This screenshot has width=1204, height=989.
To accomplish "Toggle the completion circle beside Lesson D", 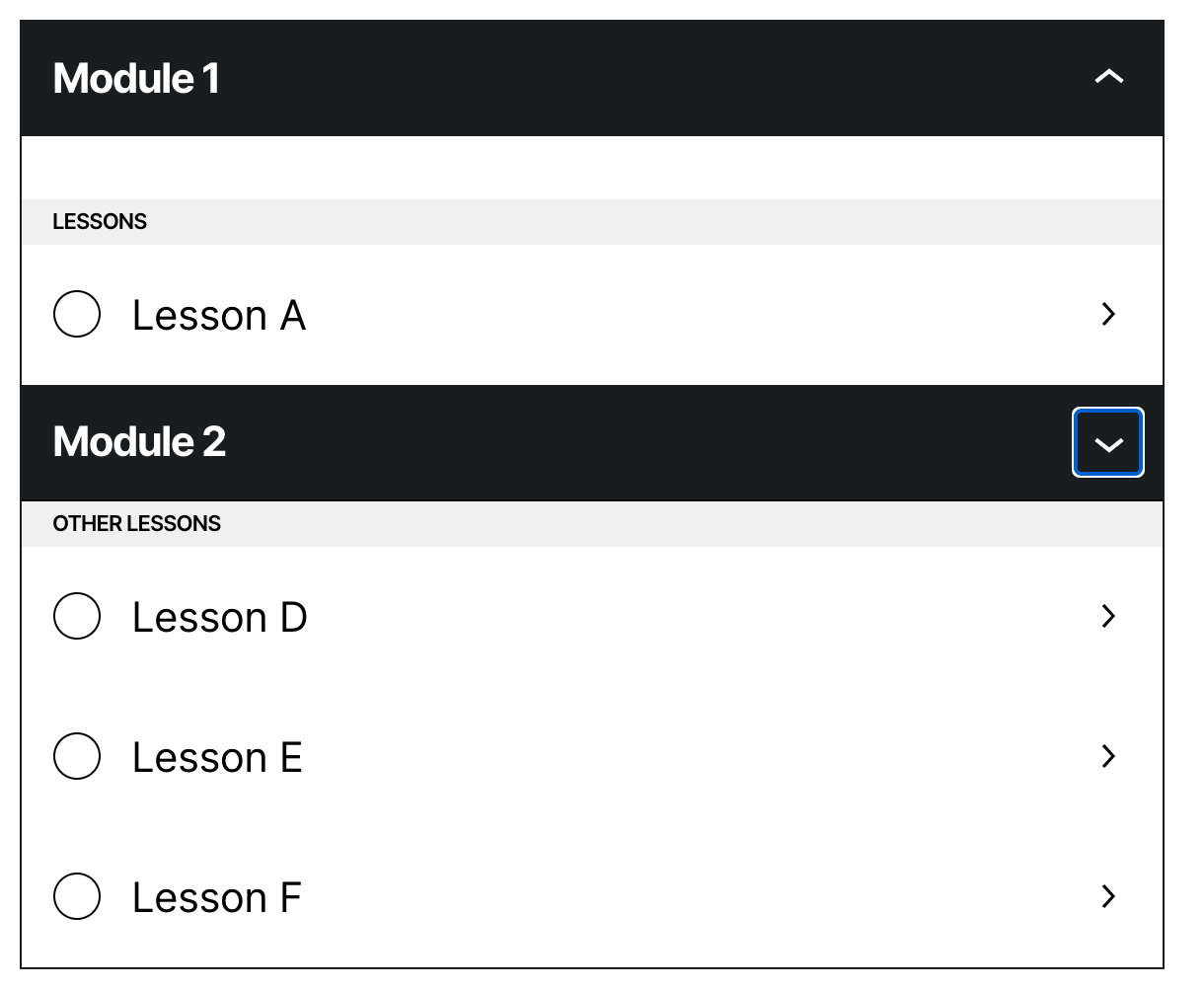I will click(76, 617).
